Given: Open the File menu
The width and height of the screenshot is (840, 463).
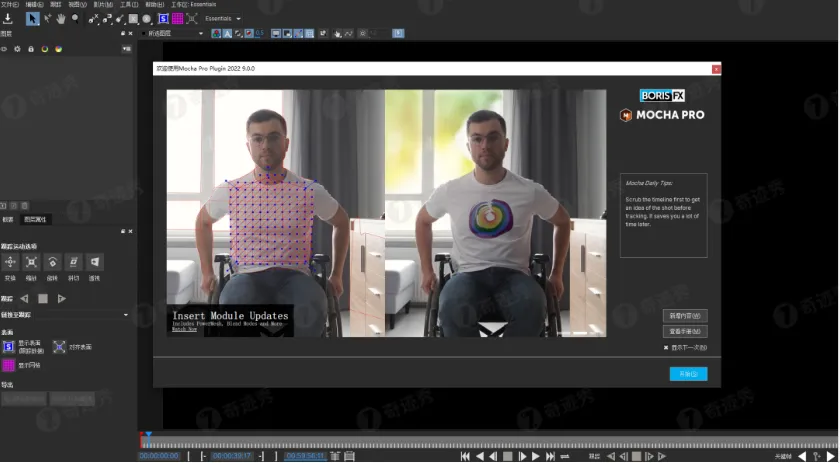Looking at the screenshot, I should coord(10,4).
